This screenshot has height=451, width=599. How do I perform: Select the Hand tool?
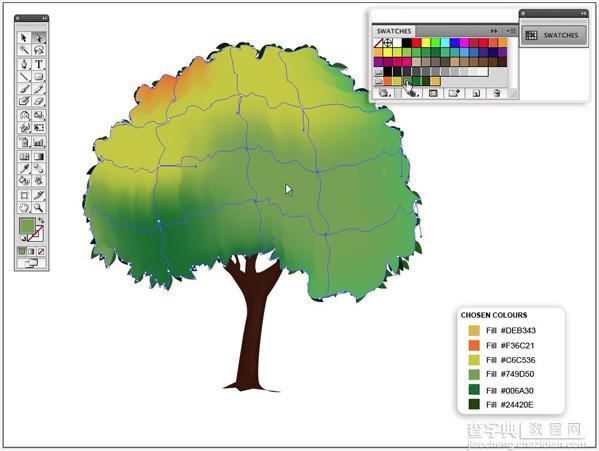click(x=24, y=207)
